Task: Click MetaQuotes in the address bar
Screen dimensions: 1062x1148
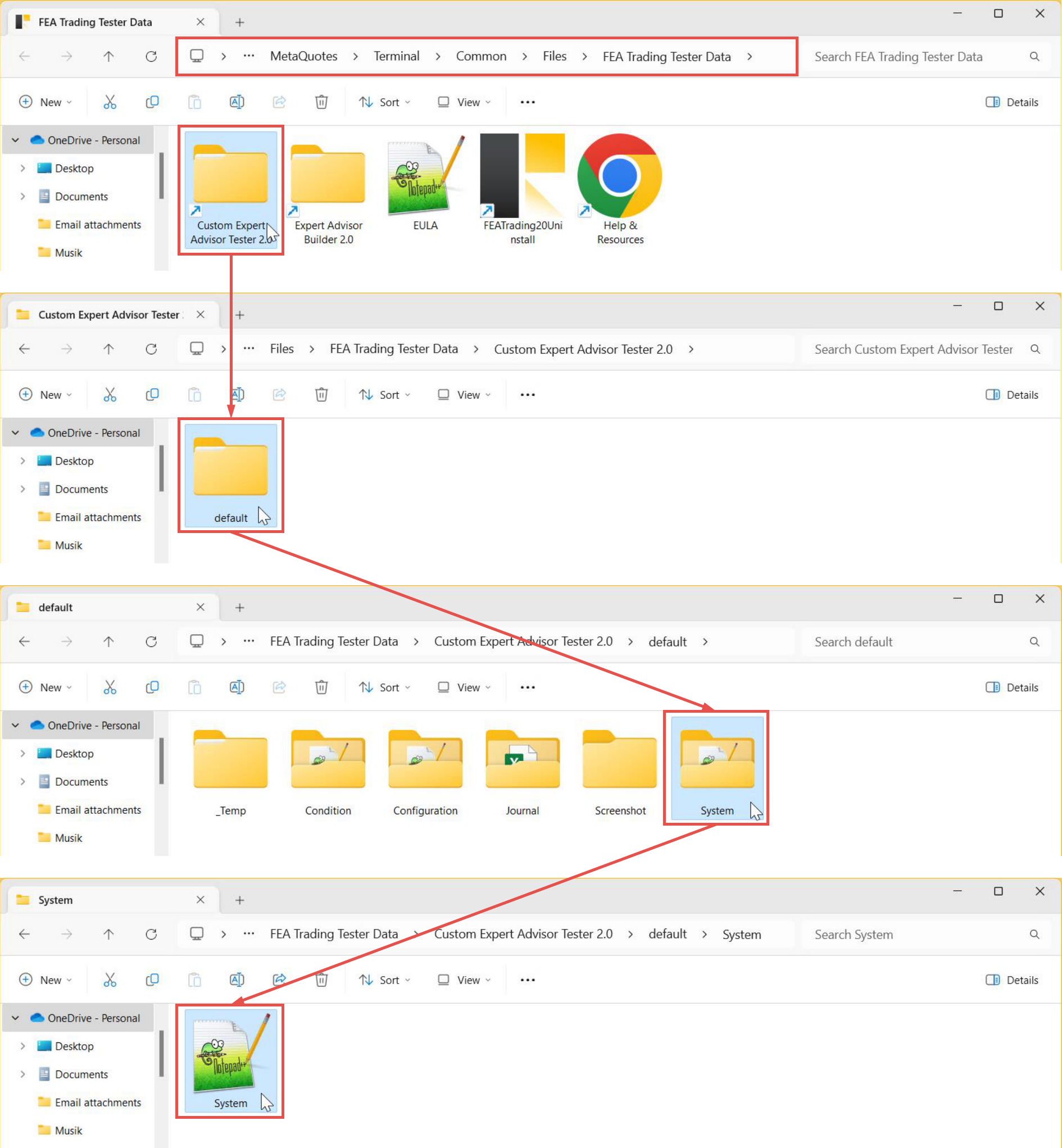Action: pyautogui.click(x=303, y=56)
